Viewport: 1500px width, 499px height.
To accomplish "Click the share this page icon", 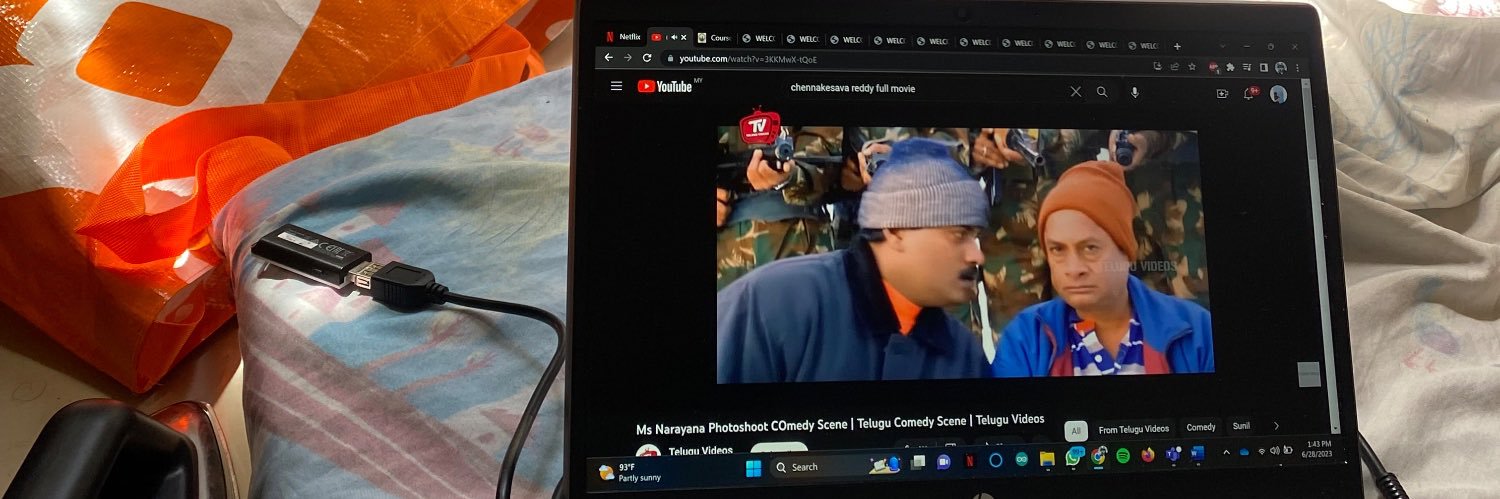I will (x=1175, y=67).
